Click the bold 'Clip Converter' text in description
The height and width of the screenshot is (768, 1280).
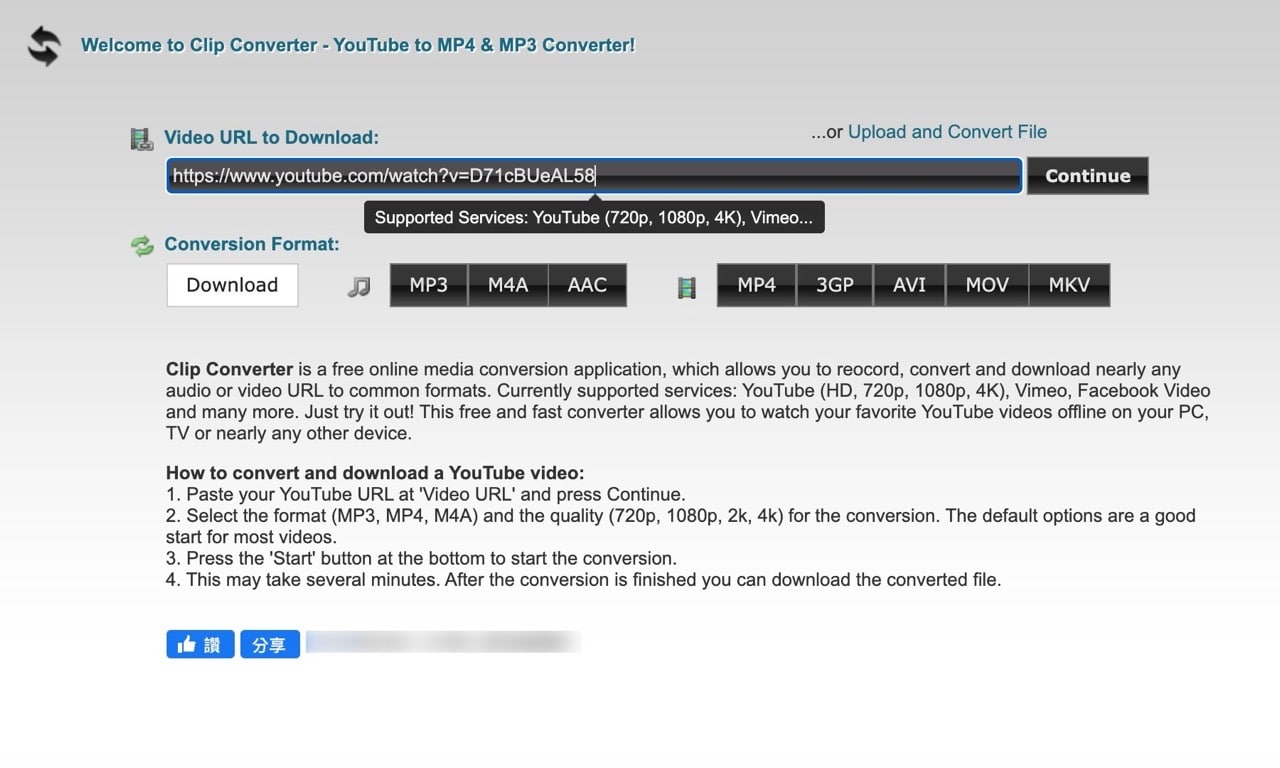pyautogui.click(x=230, y=369)
